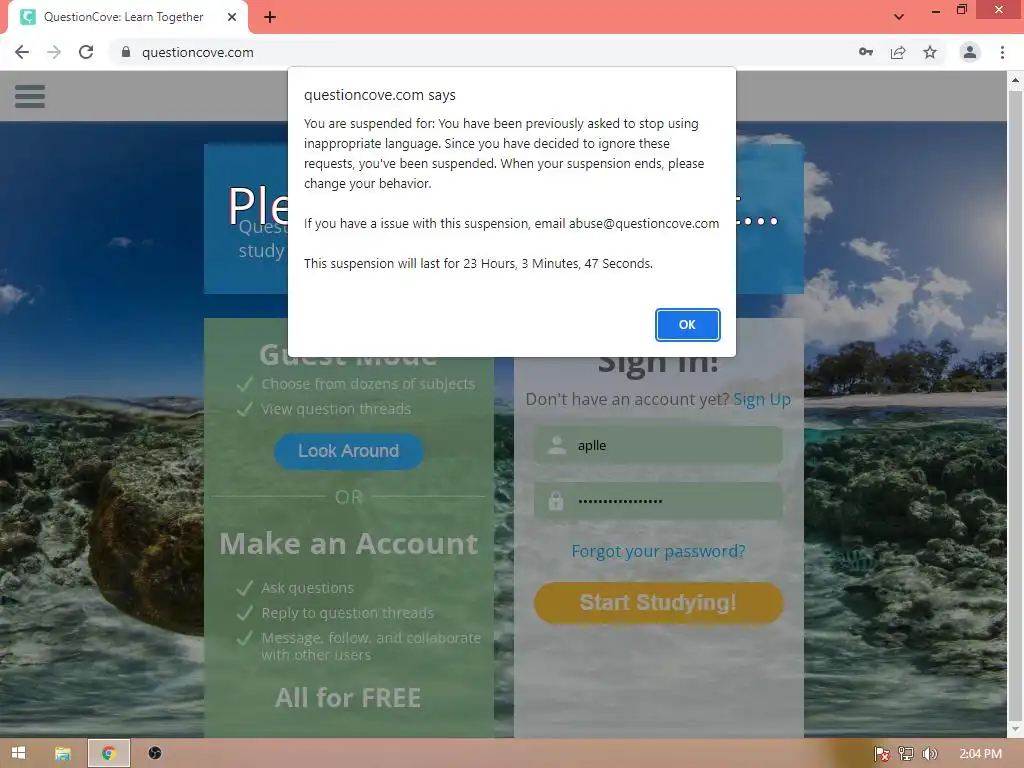Close the QuestionCove tab
1024x768 pixels.
[231, 17]
